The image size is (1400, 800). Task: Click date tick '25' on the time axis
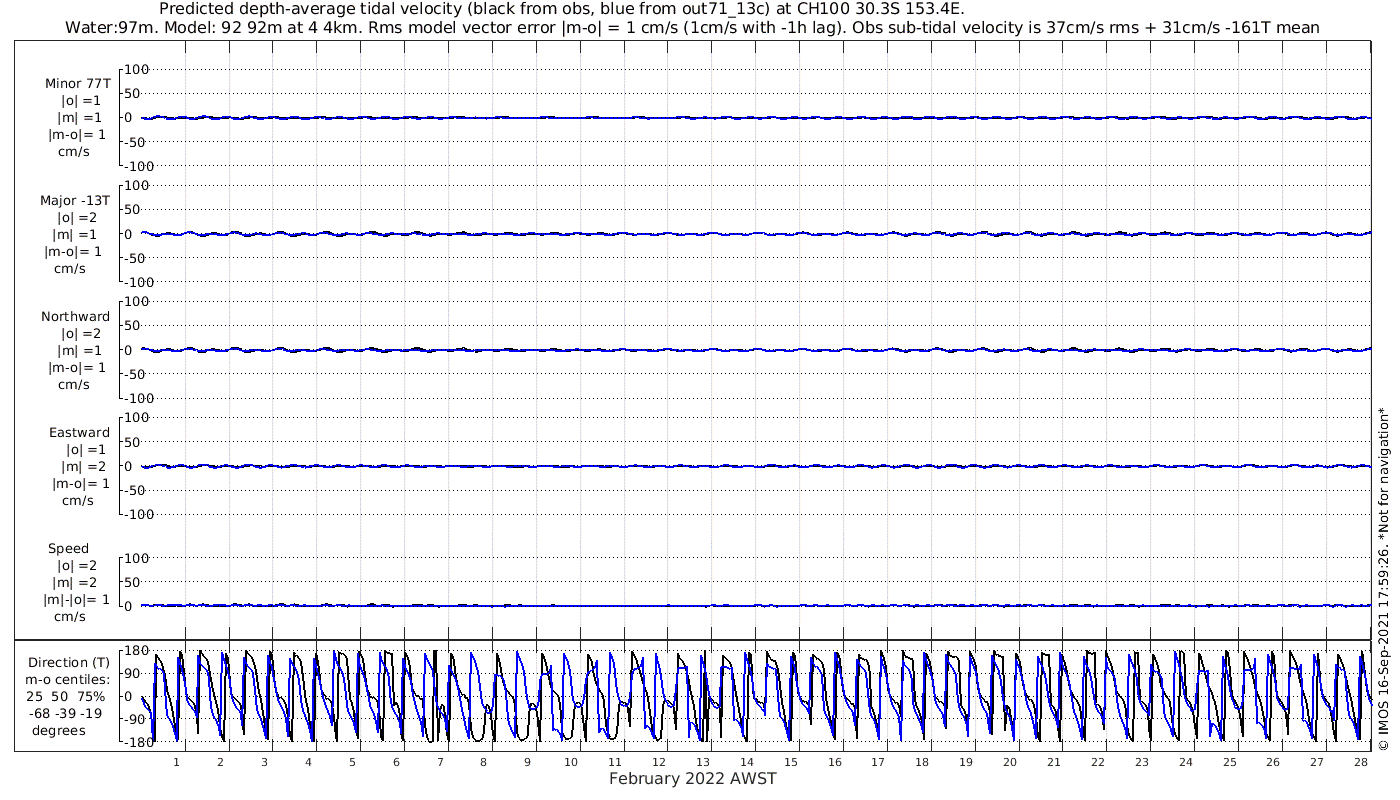[x=1228, y=762]
